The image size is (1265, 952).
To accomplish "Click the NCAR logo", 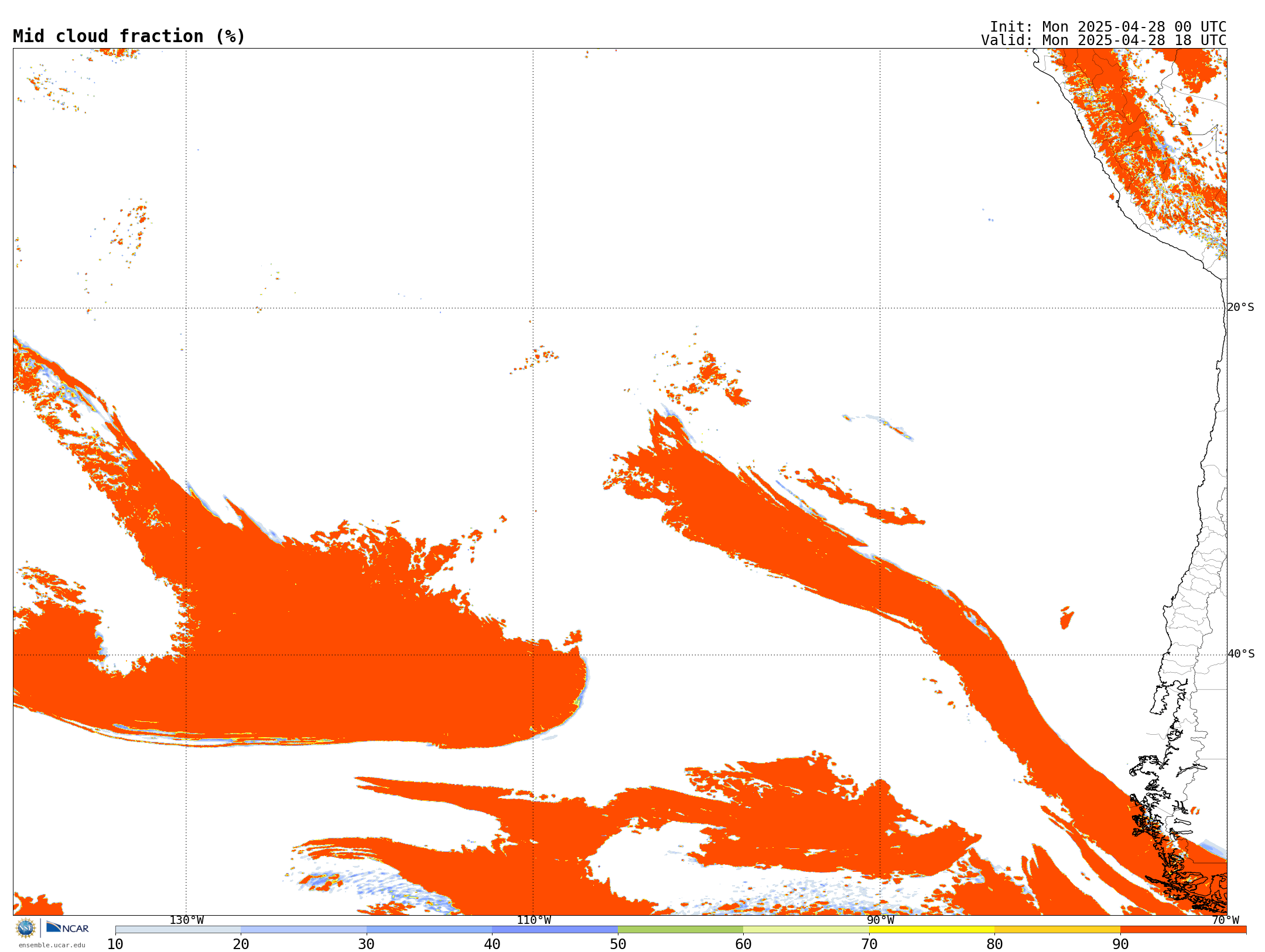I will (x=67, y=927).
